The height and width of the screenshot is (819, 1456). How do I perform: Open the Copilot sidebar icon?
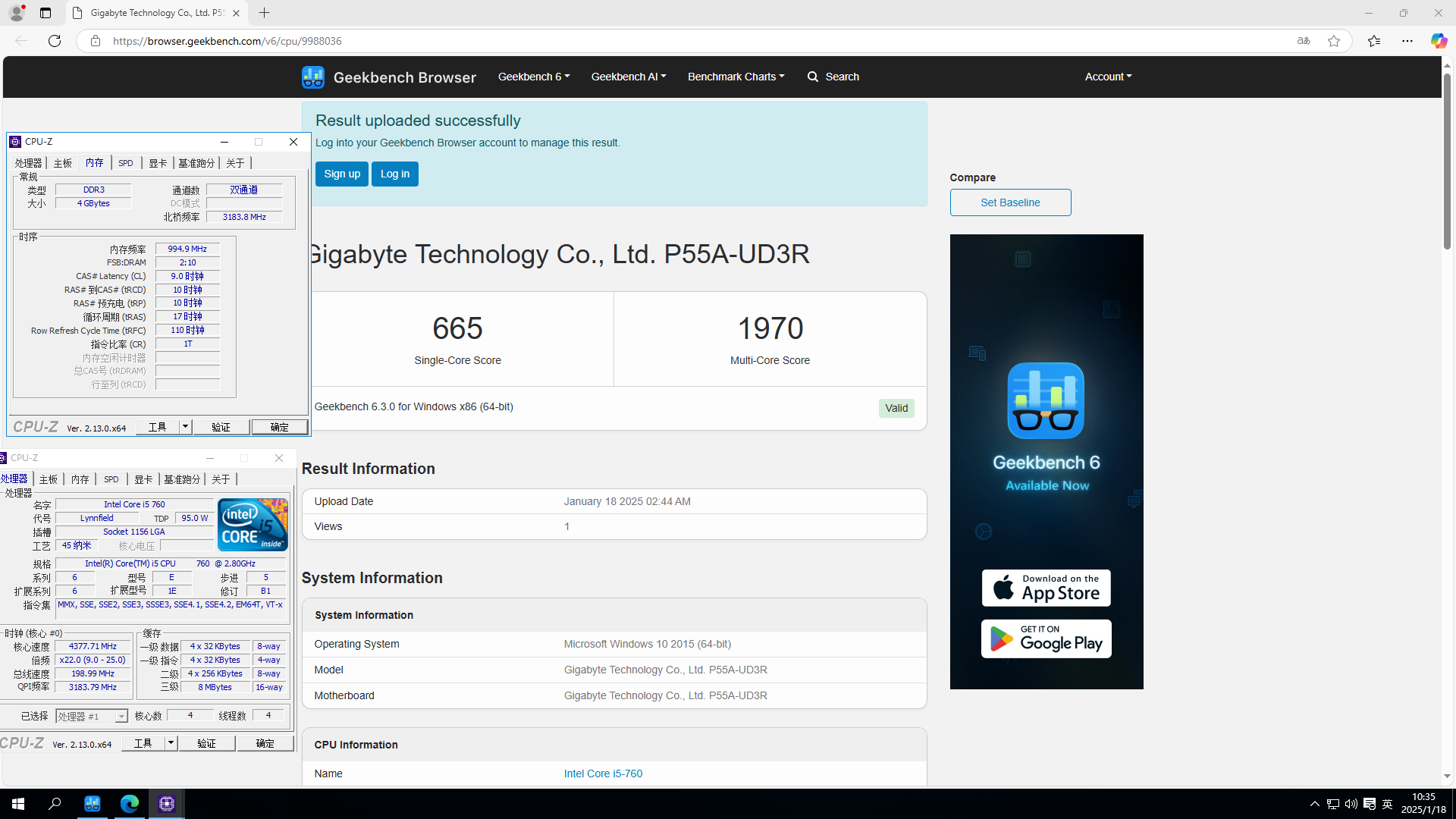click(1439, 41)
